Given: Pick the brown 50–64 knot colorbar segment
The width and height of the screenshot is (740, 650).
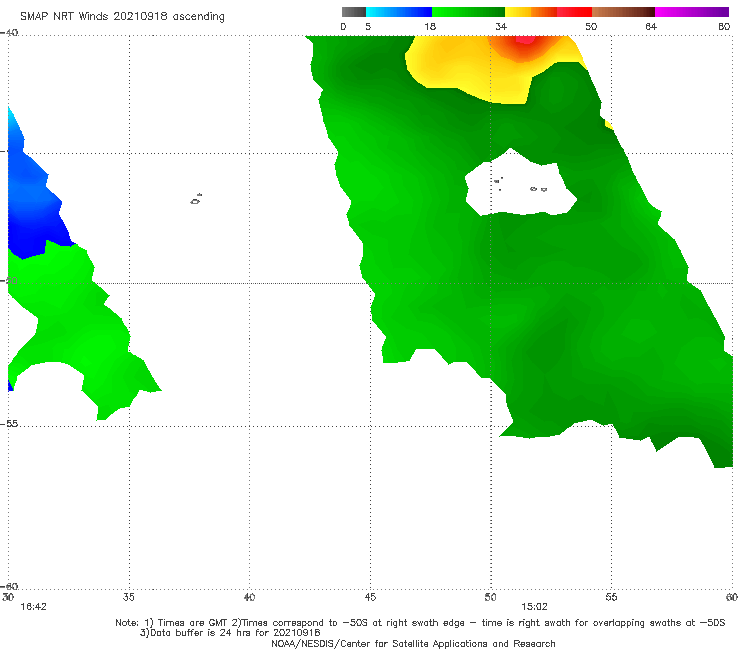Looking at the screenshot, I should [x=623, y=12].
